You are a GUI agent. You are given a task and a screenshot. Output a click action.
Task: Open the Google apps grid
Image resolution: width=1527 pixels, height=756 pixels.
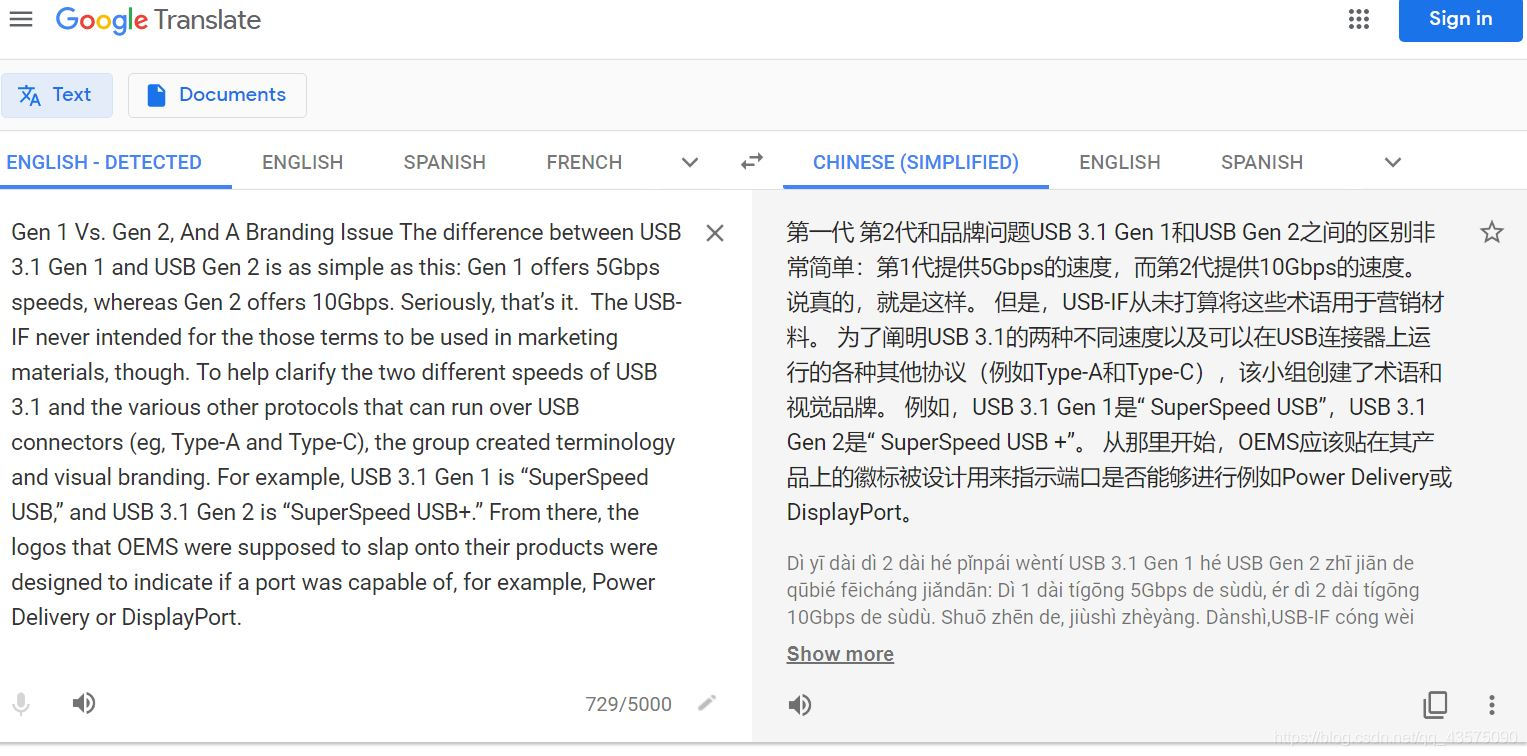click(x=1358, y=19)
